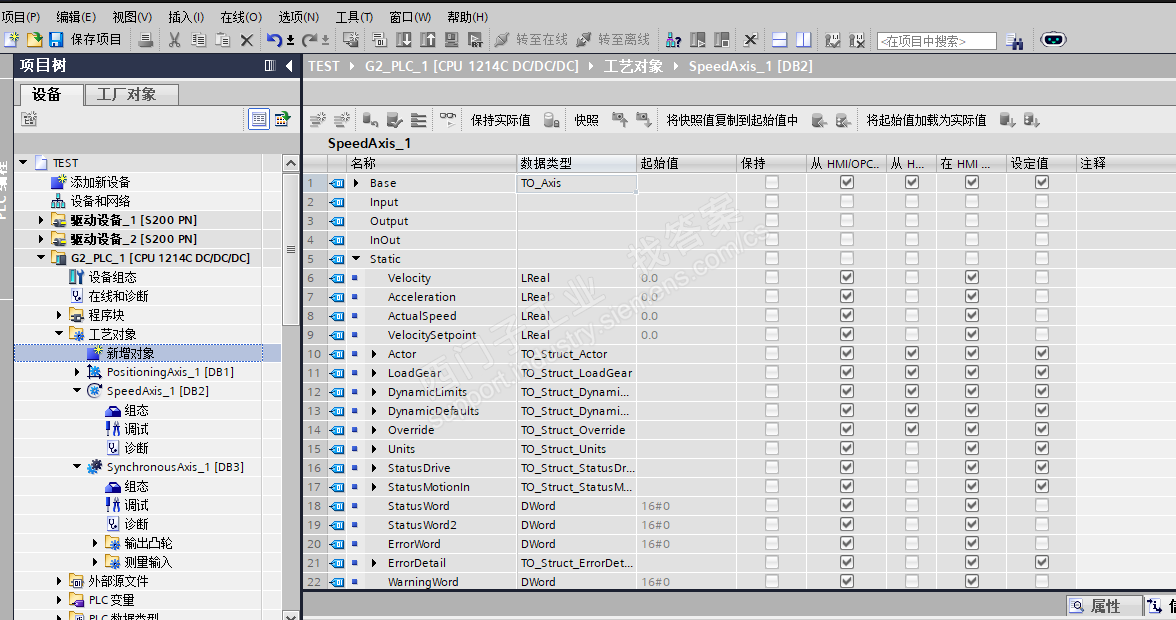Toggle 设定值 checkbox for Actor row

click(1042, 353)
